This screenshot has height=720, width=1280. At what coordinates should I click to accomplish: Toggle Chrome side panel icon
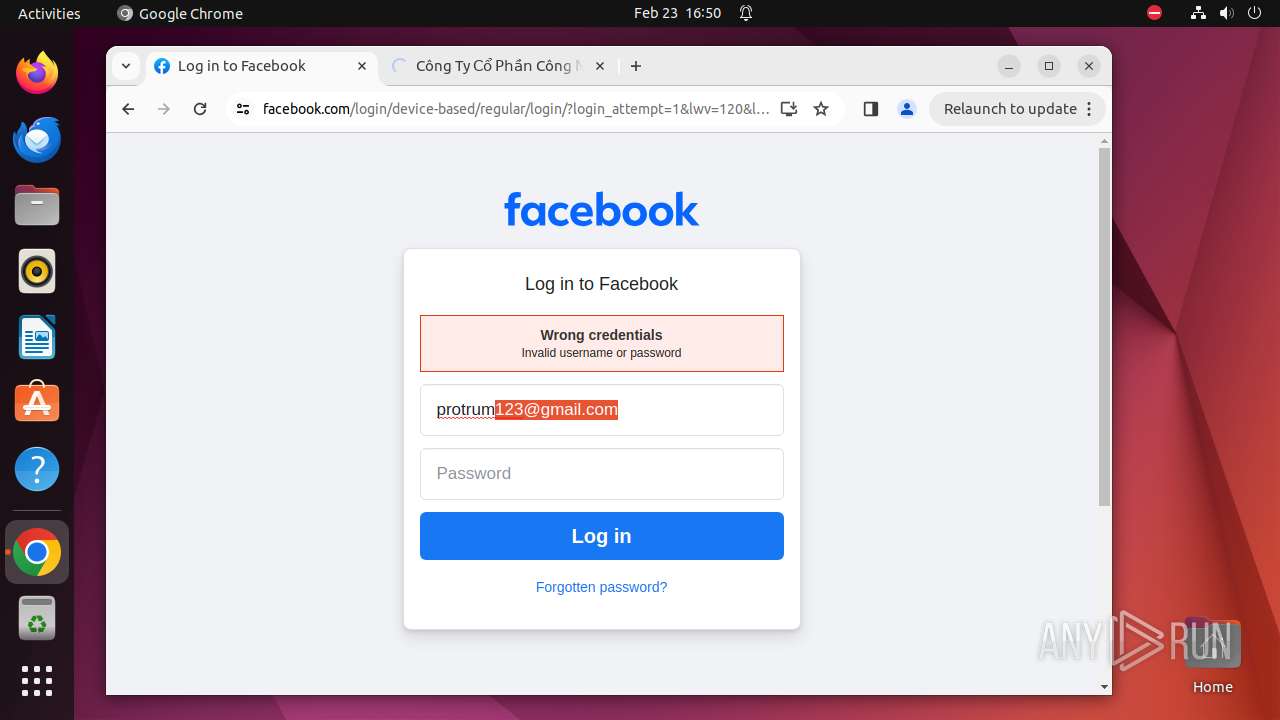870,109
